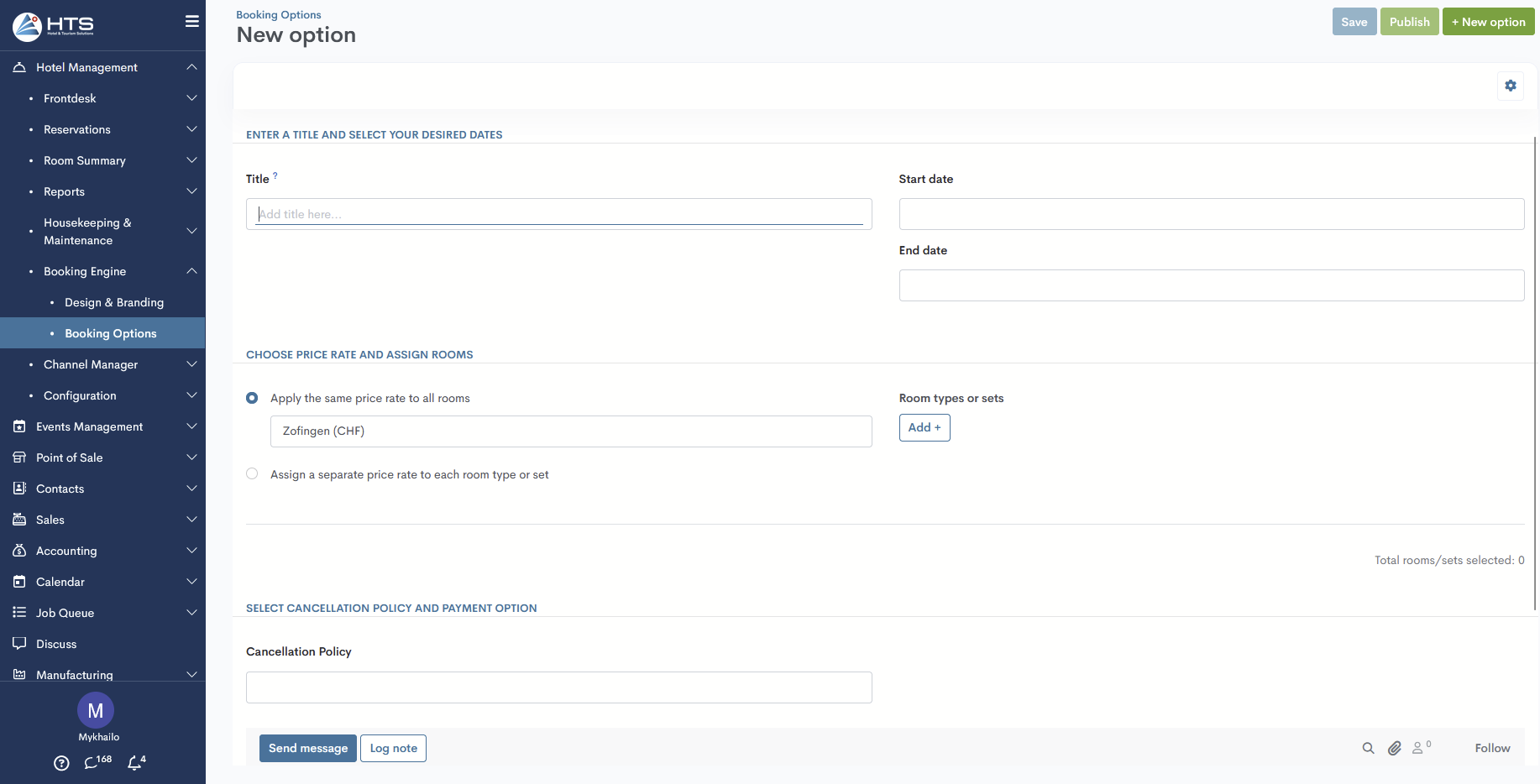Click the Publish button
Image resolution: width=1540 pixels, height=784 pixels.
[x=1409, y=22]
